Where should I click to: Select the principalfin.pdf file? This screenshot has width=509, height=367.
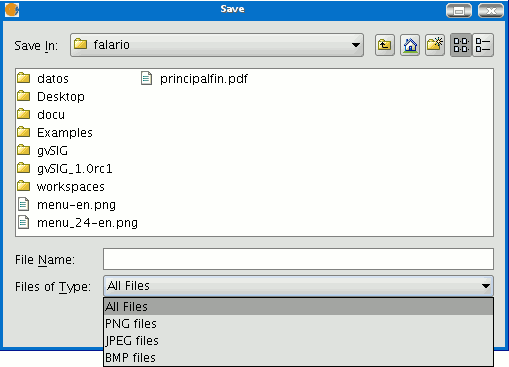(194, 79)
